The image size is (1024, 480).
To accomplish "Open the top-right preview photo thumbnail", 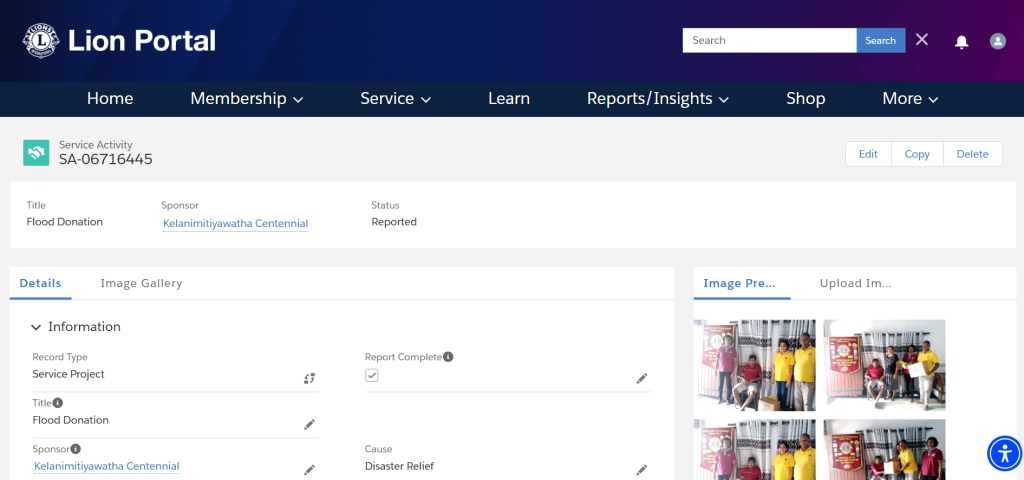I will pyautogui.click(x=884, y=365).
